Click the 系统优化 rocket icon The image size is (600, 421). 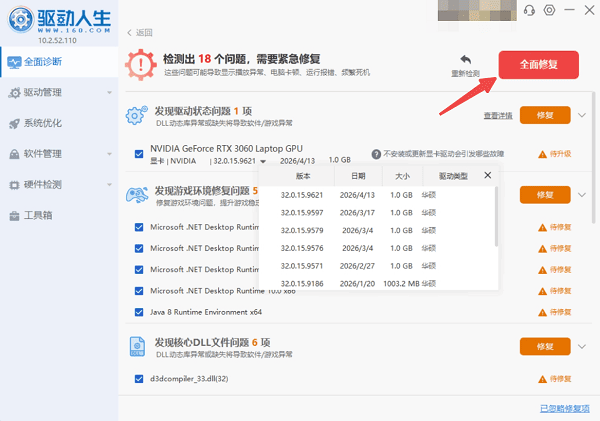pos(14,123)
